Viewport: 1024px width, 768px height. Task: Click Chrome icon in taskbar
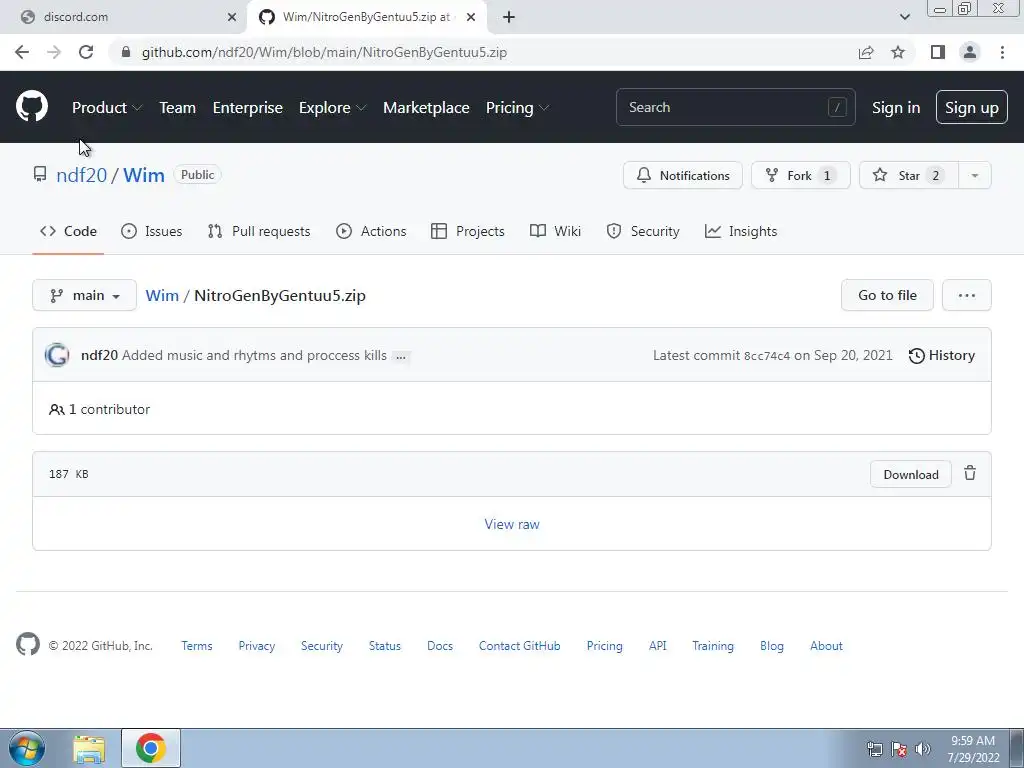pos(150,748)
